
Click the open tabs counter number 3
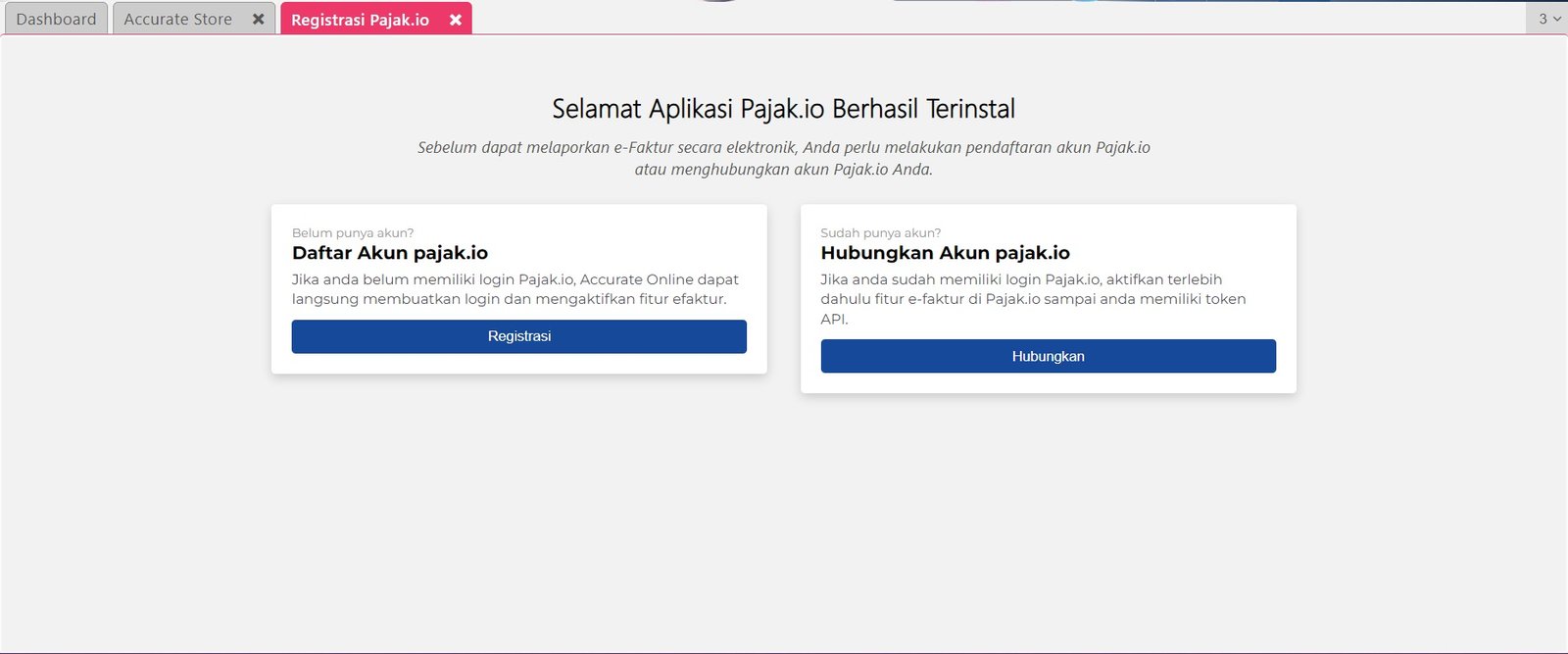tap(1543, 19)
